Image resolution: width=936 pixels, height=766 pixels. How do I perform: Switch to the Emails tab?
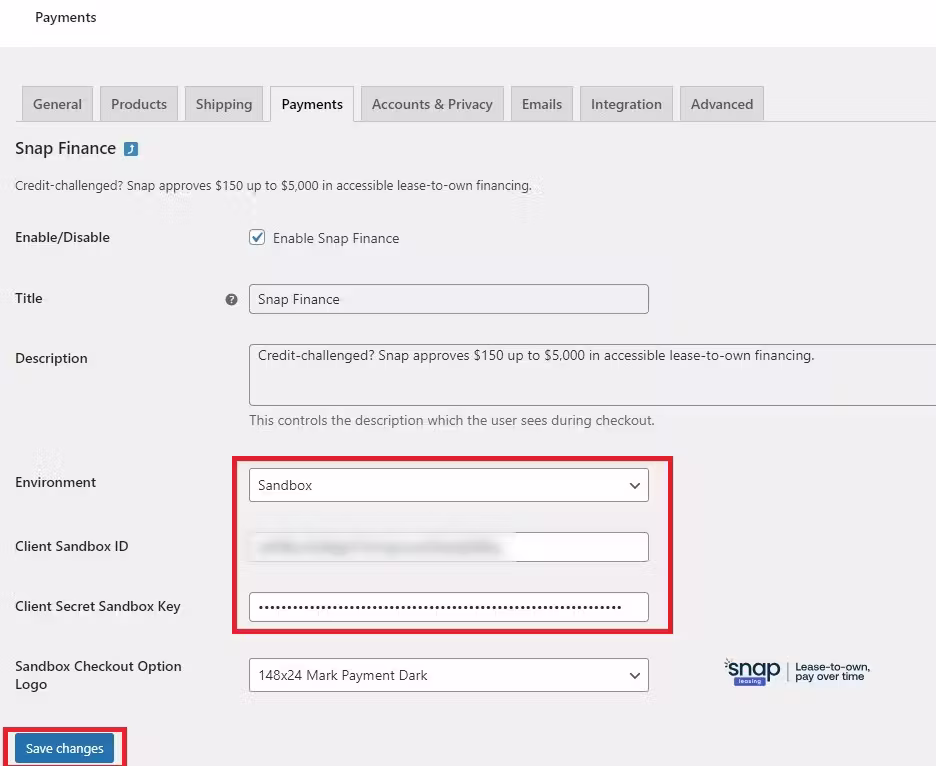coord(542,104)
